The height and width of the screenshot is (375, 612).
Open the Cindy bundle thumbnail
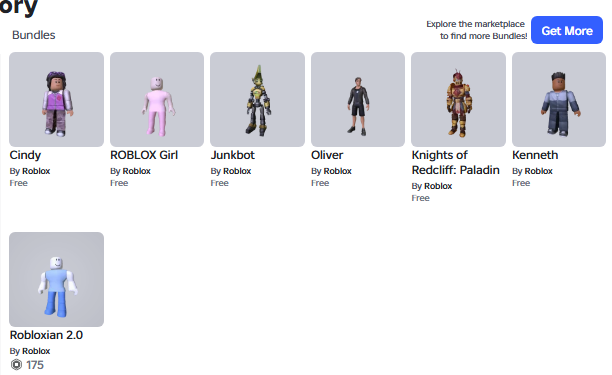(x=57, y=100)
